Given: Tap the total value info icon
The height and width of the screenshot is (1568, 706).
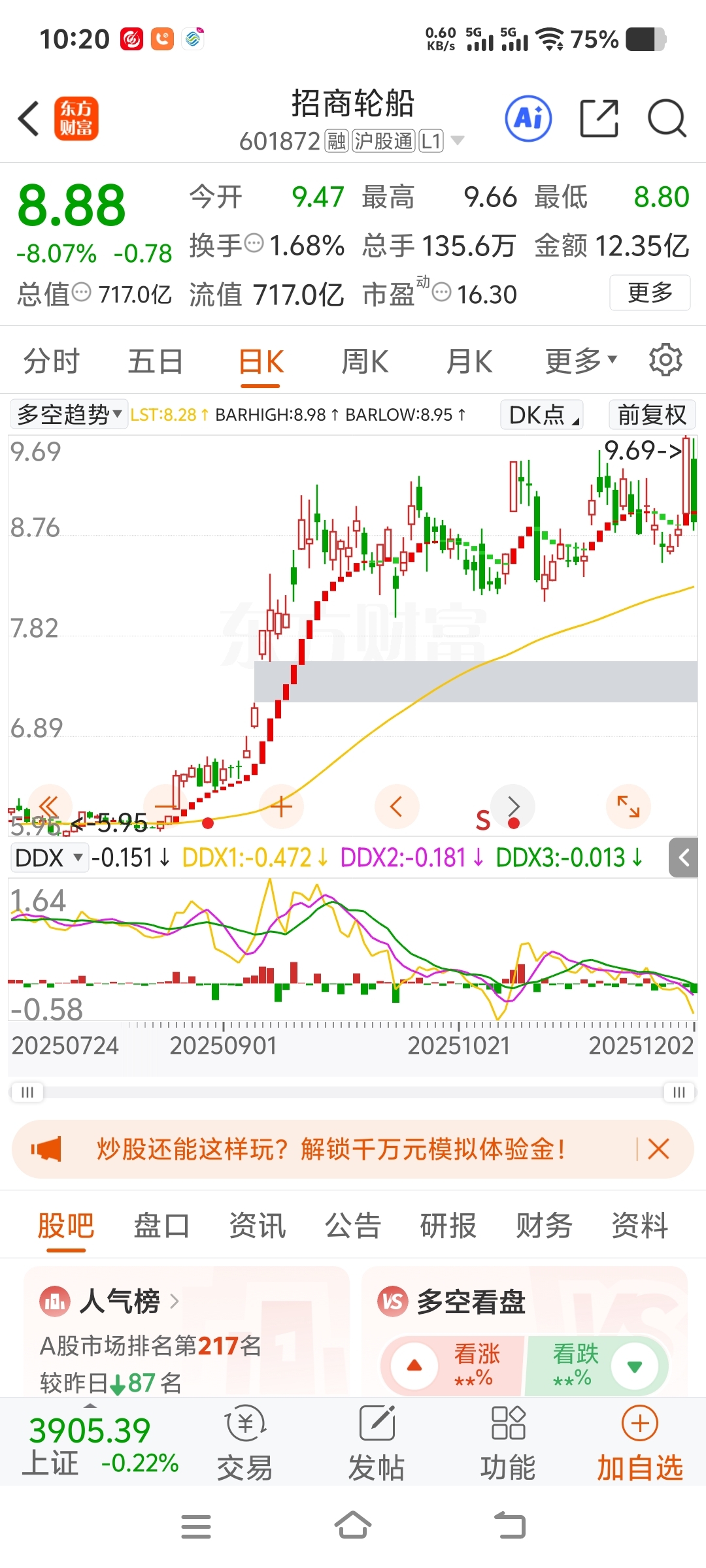Looking at the screenshot, I should pos(81,292).
